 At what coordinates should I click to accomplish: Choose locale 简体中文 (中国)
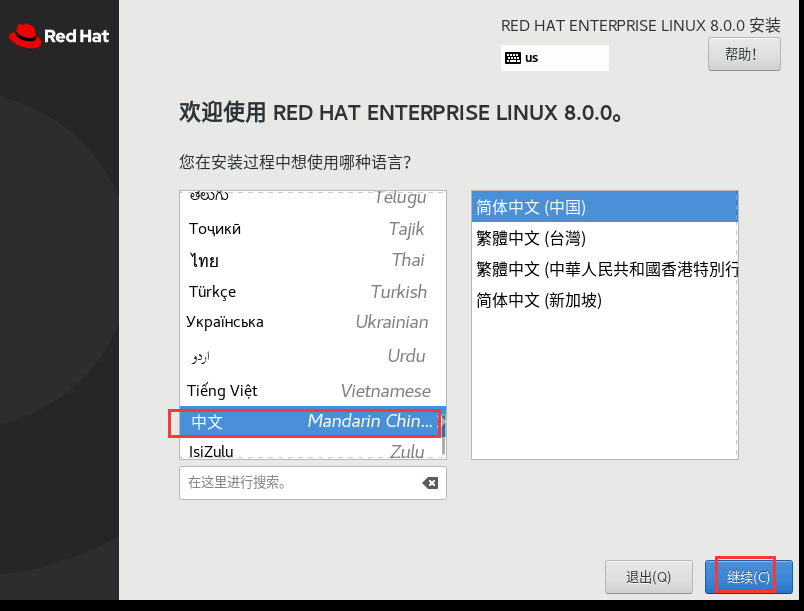point(605,207)
